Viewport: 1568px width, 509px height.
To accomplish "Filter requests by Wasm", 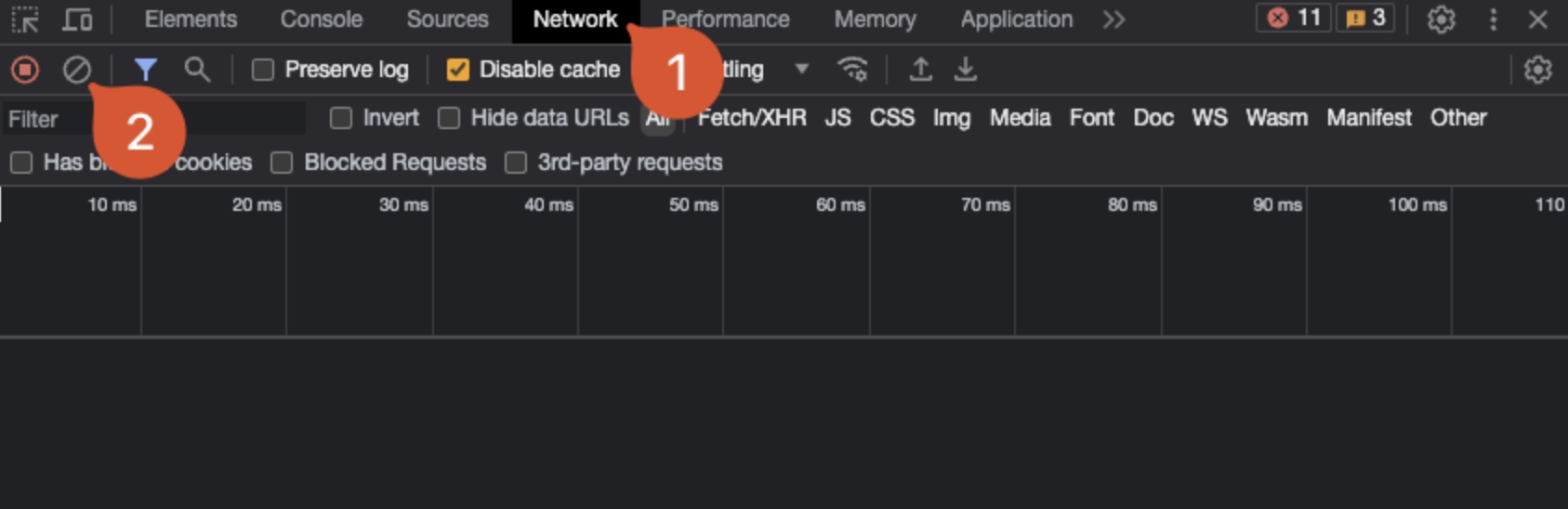I will click(1276, 118).
